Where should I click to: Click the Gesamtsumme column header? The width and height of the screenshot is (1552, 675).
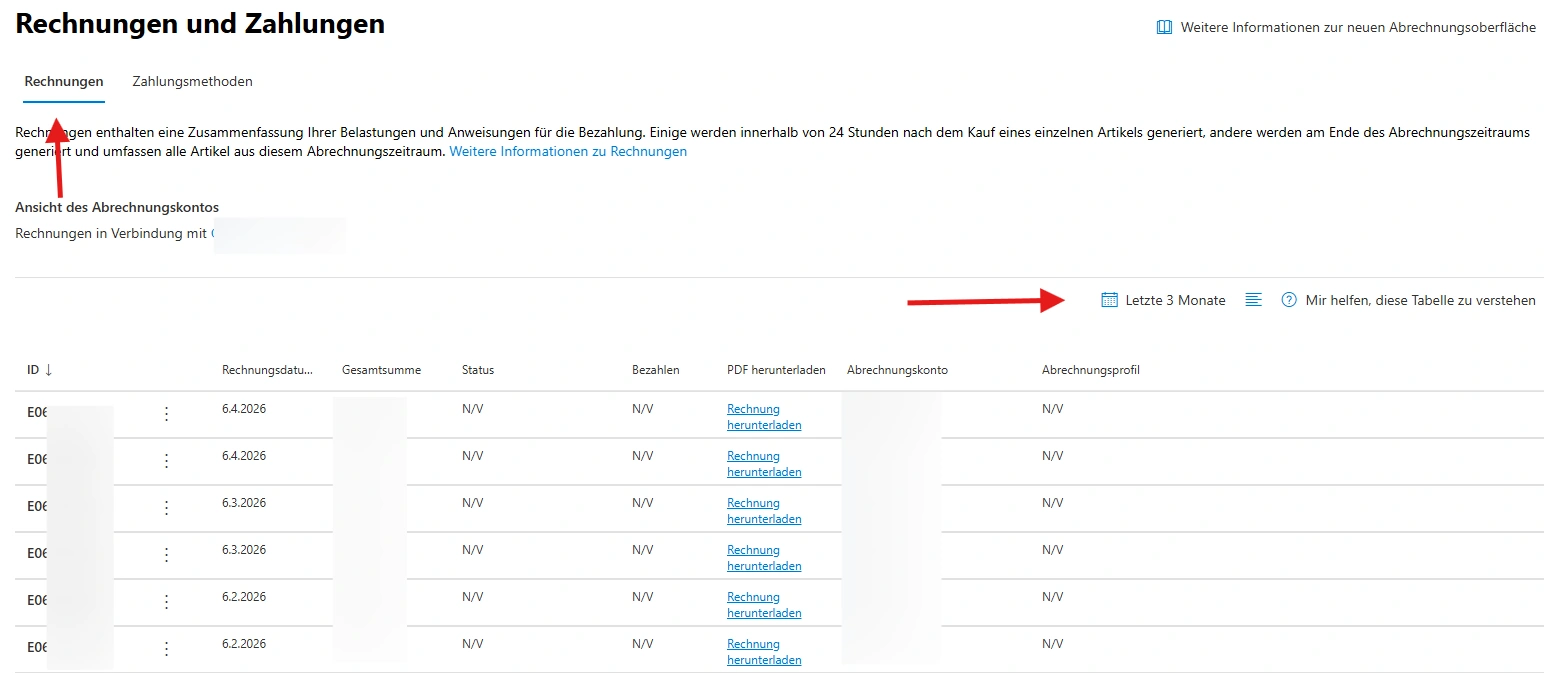pos(381,370)
